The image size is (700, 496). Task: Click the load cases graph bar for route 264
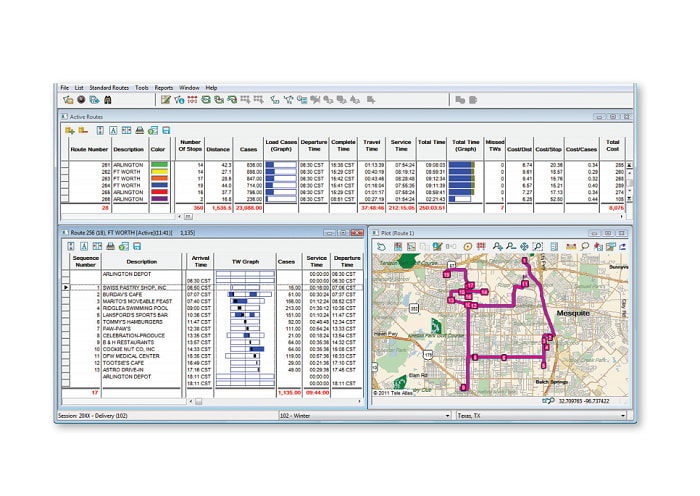pos(281,185)
